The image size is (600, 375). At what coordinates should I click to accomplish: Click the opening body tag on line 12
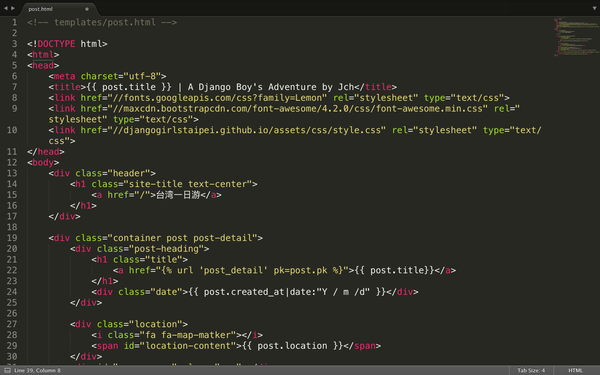[x=43, y=162]
